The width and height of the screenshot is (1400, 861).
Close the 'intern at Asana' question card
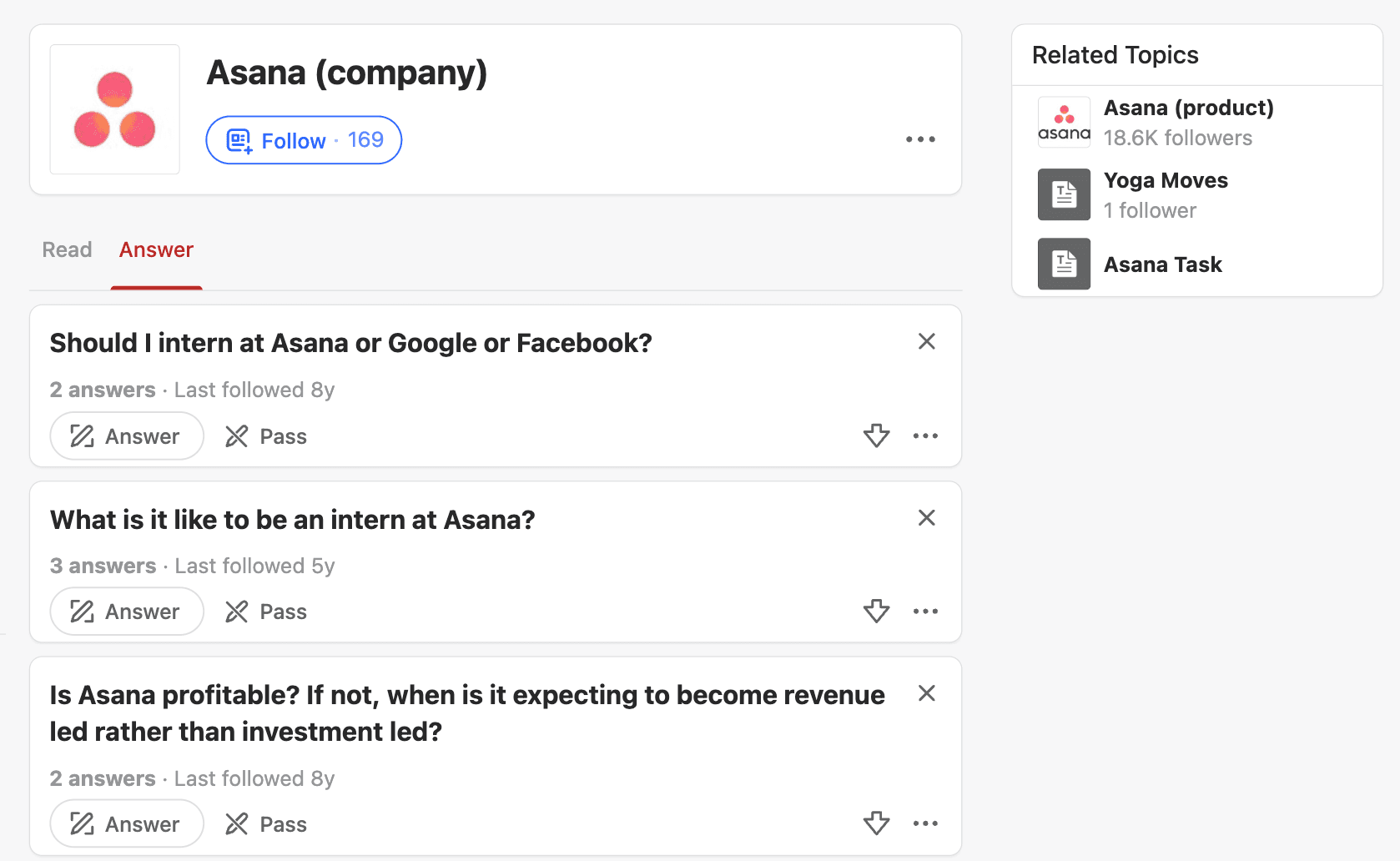[926, 518]
